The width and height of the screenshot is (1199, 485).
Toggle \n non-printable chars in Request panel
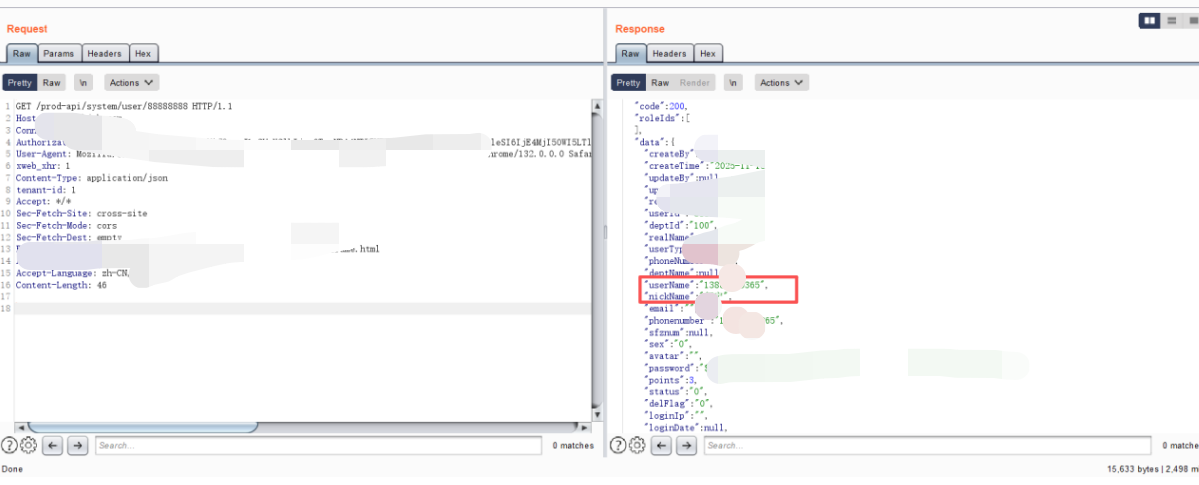pos(83,83)
